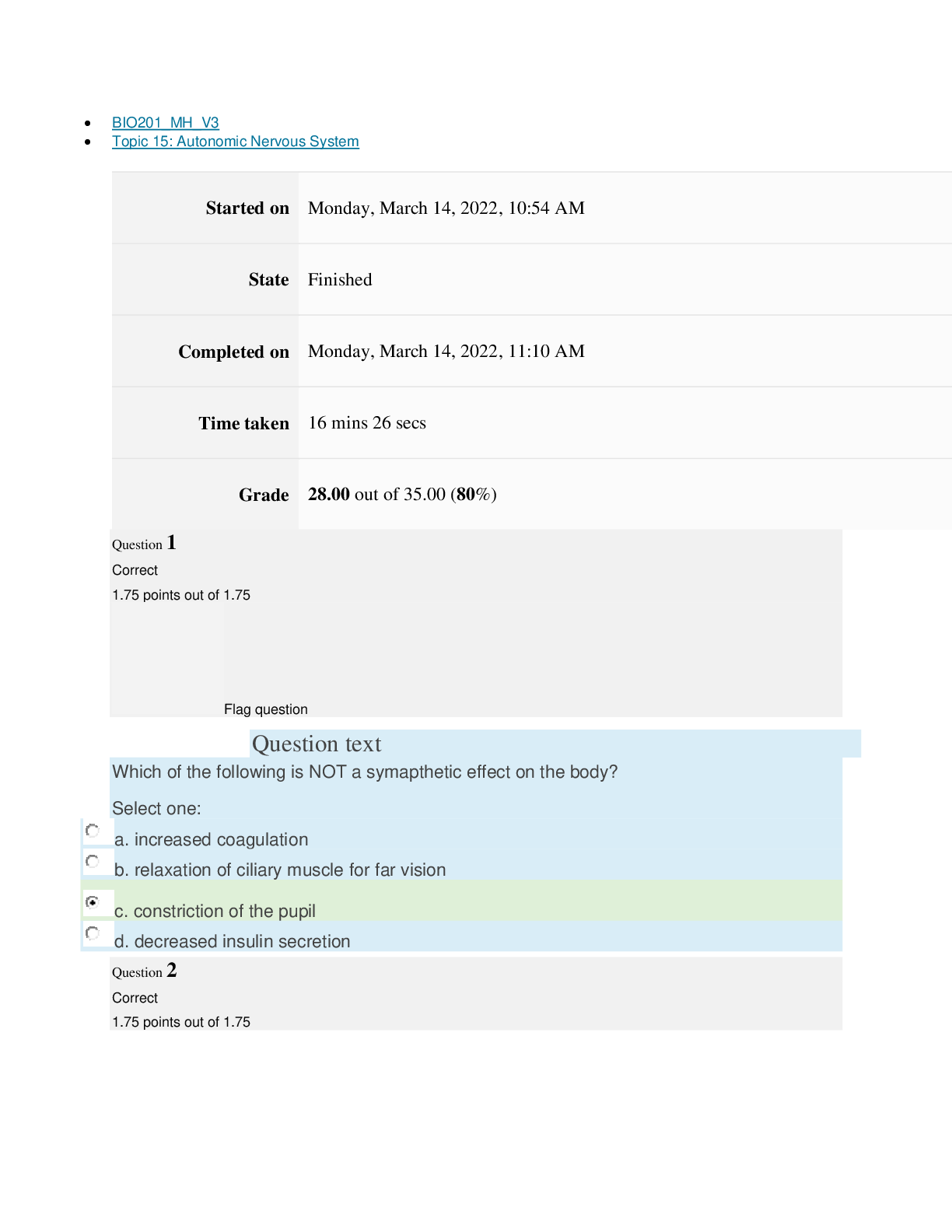Click the Grade value 28.00 out of 35.00
The image size is (952, 1232).
click(x=402, y=495)
